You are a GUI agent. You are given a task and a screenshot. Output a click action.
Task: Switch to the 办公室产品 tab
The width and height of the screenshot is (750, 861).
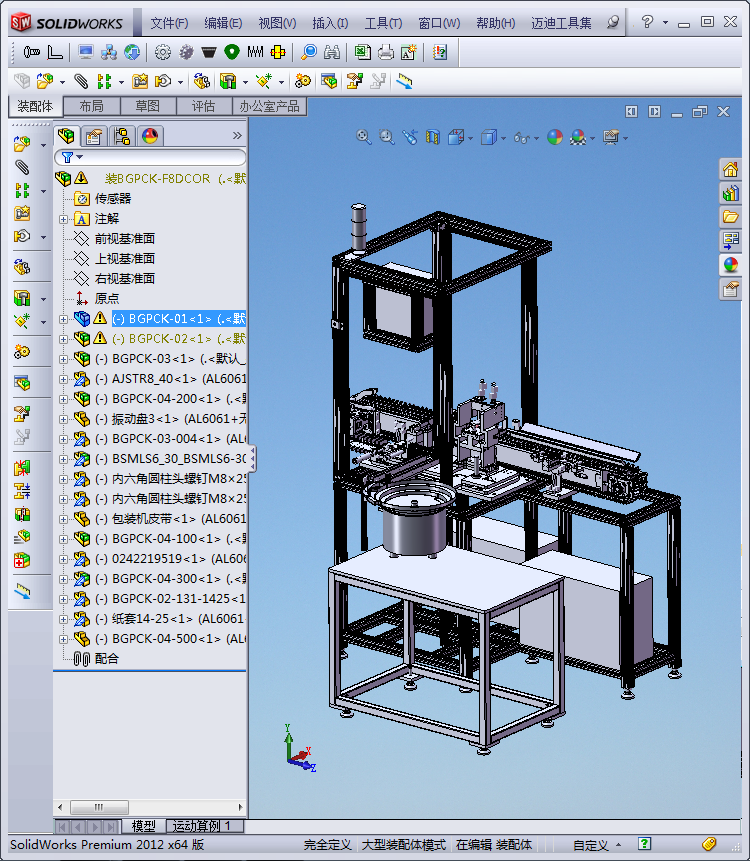click(x=270, y=106)
